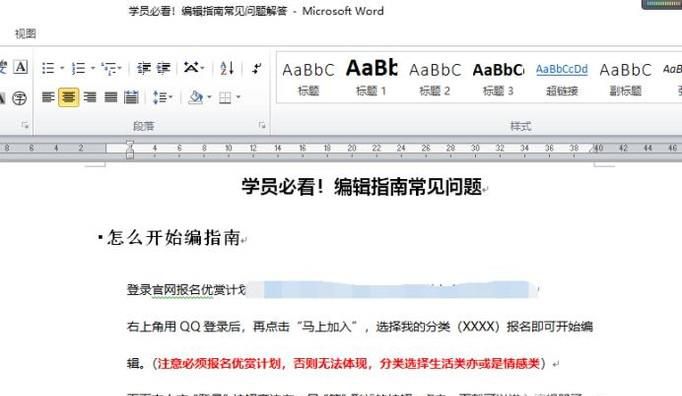Click the line 登录官网报名优赏计划
The image size is (682, 396).
pyautogui.click(x=186, y=289)
